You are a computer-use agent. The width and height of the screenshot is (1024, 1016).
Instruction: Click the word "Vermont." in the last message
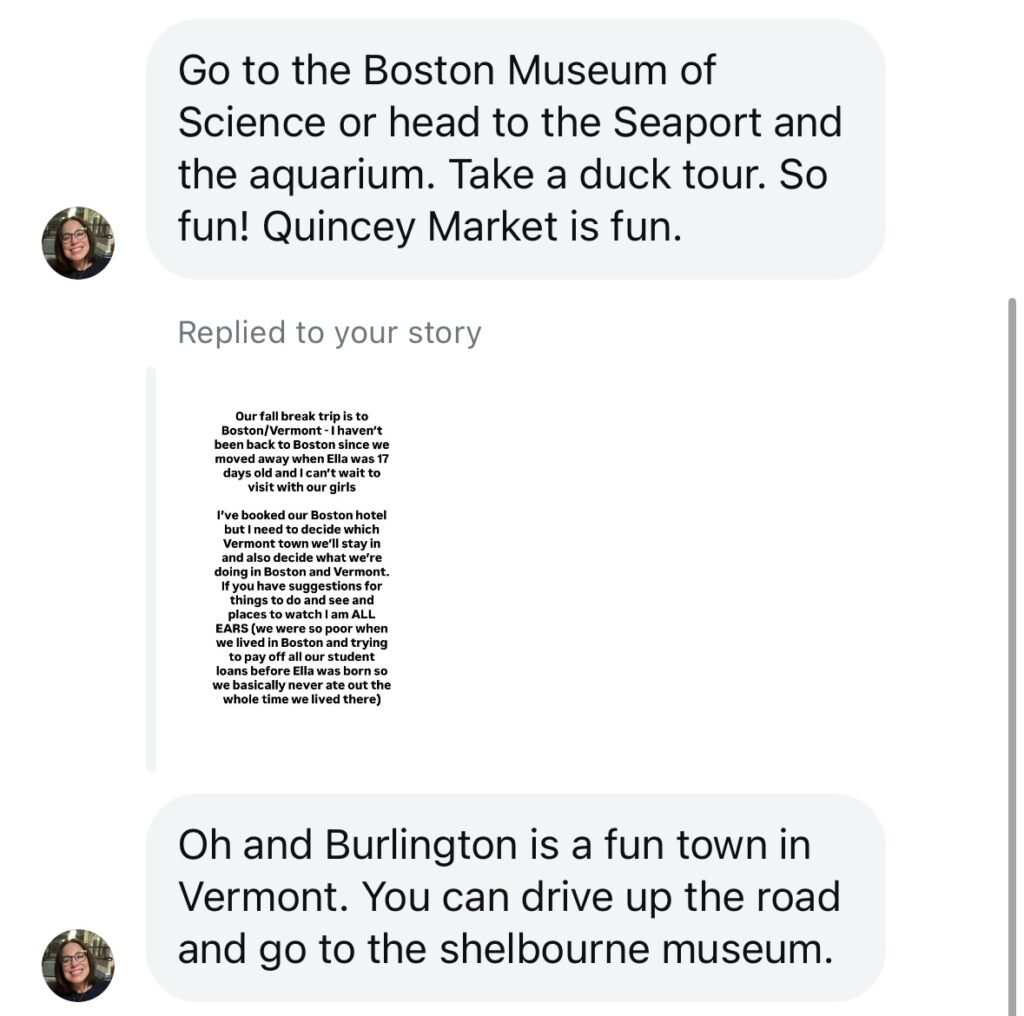[263, 897]
